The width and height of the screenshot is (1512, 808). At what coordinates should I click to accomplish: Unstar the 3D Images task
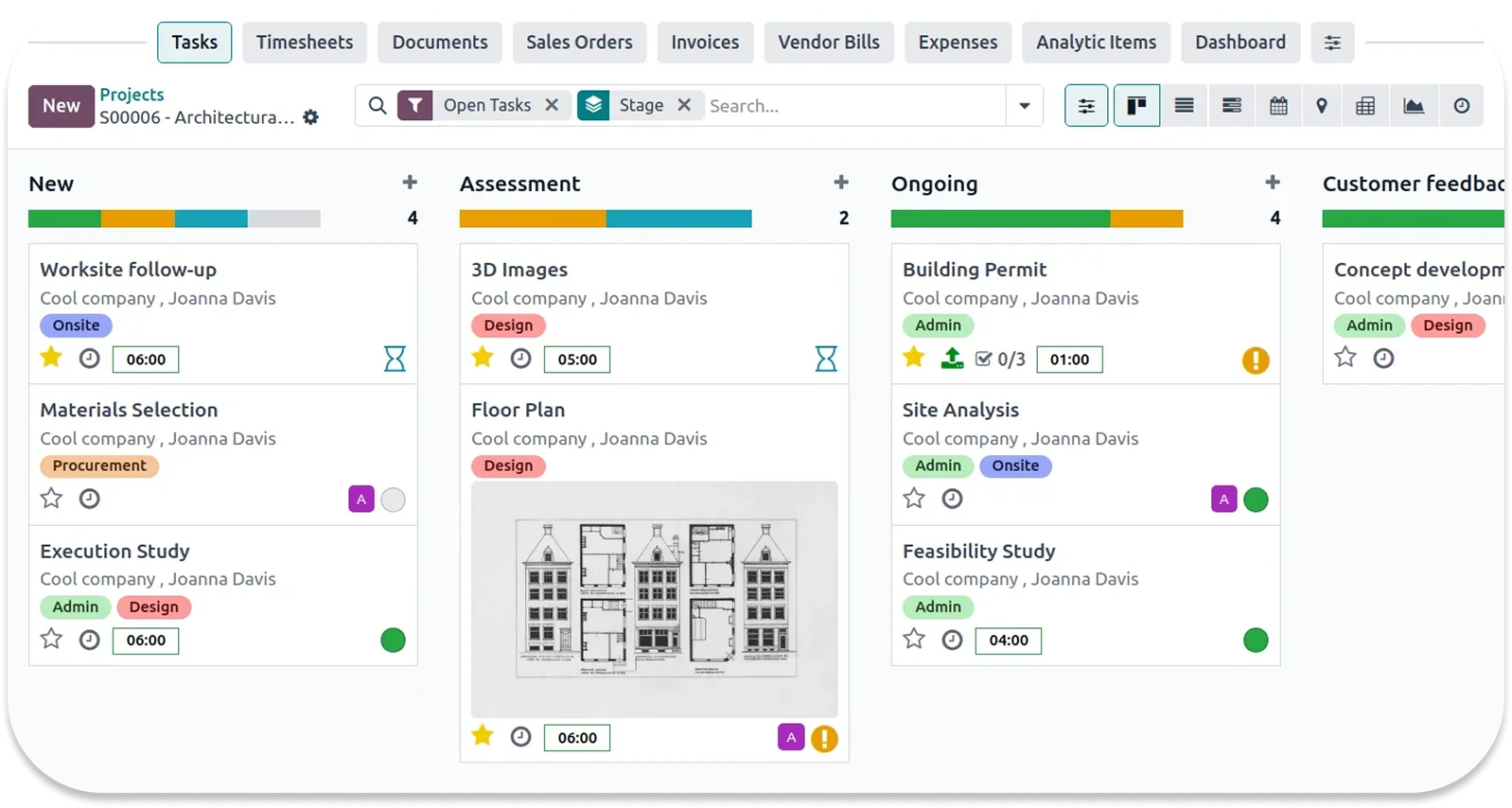(483, 358)
